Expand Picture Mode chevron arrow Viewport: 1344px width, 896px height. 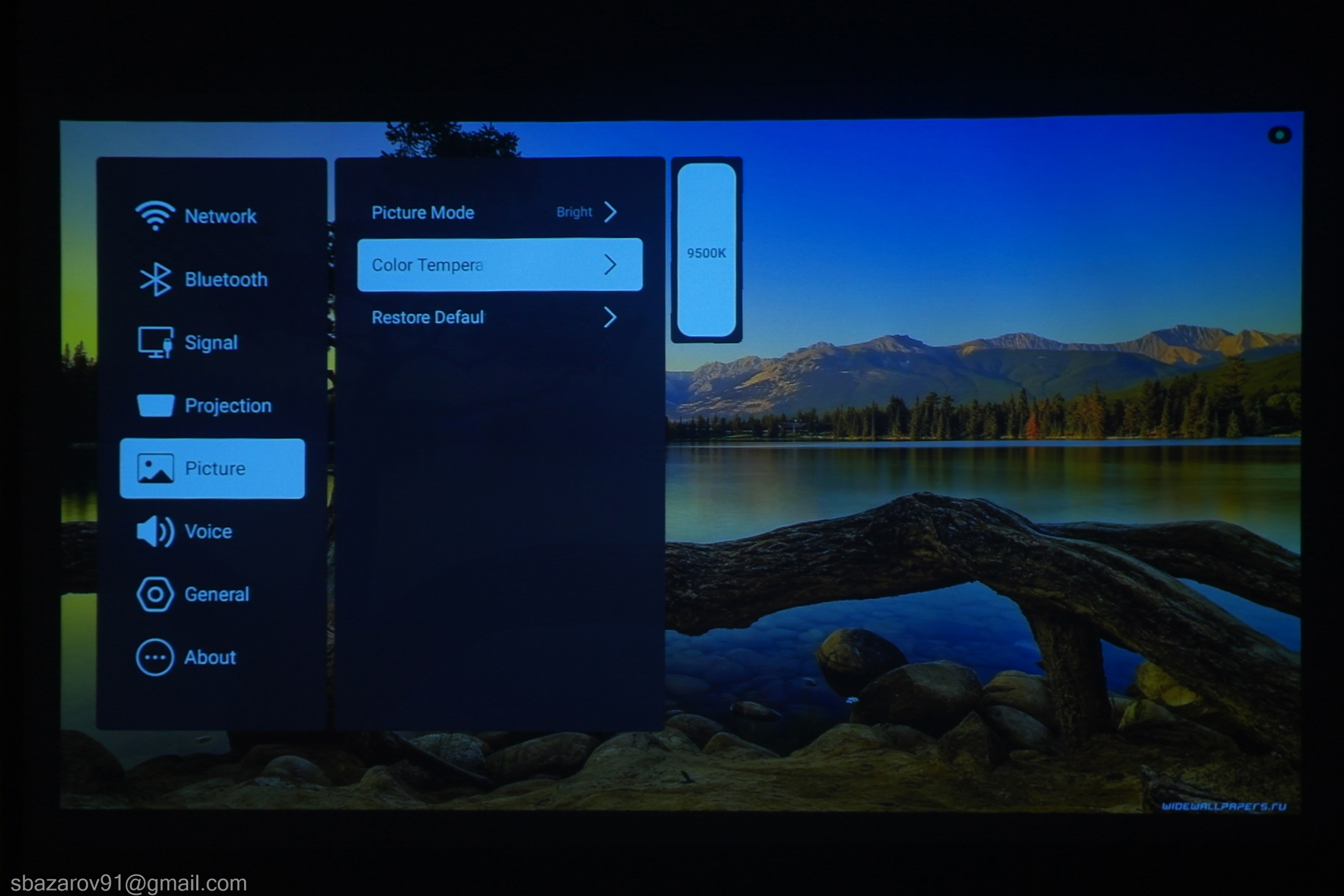click(610, 212)
